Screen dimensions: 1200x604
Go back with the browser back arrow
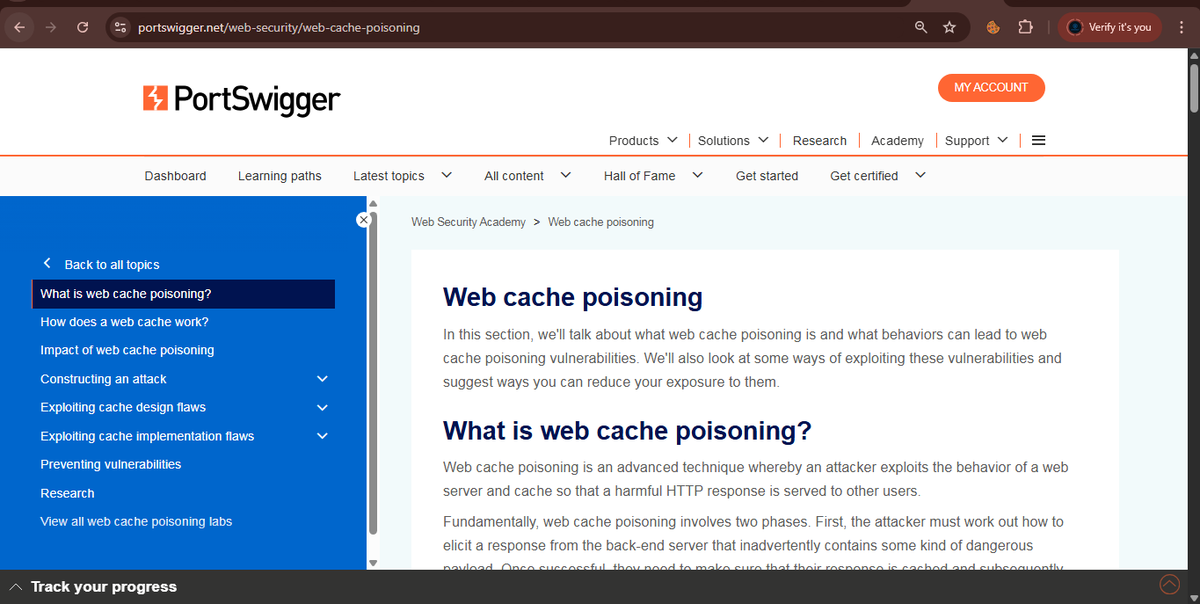point(19,27)
